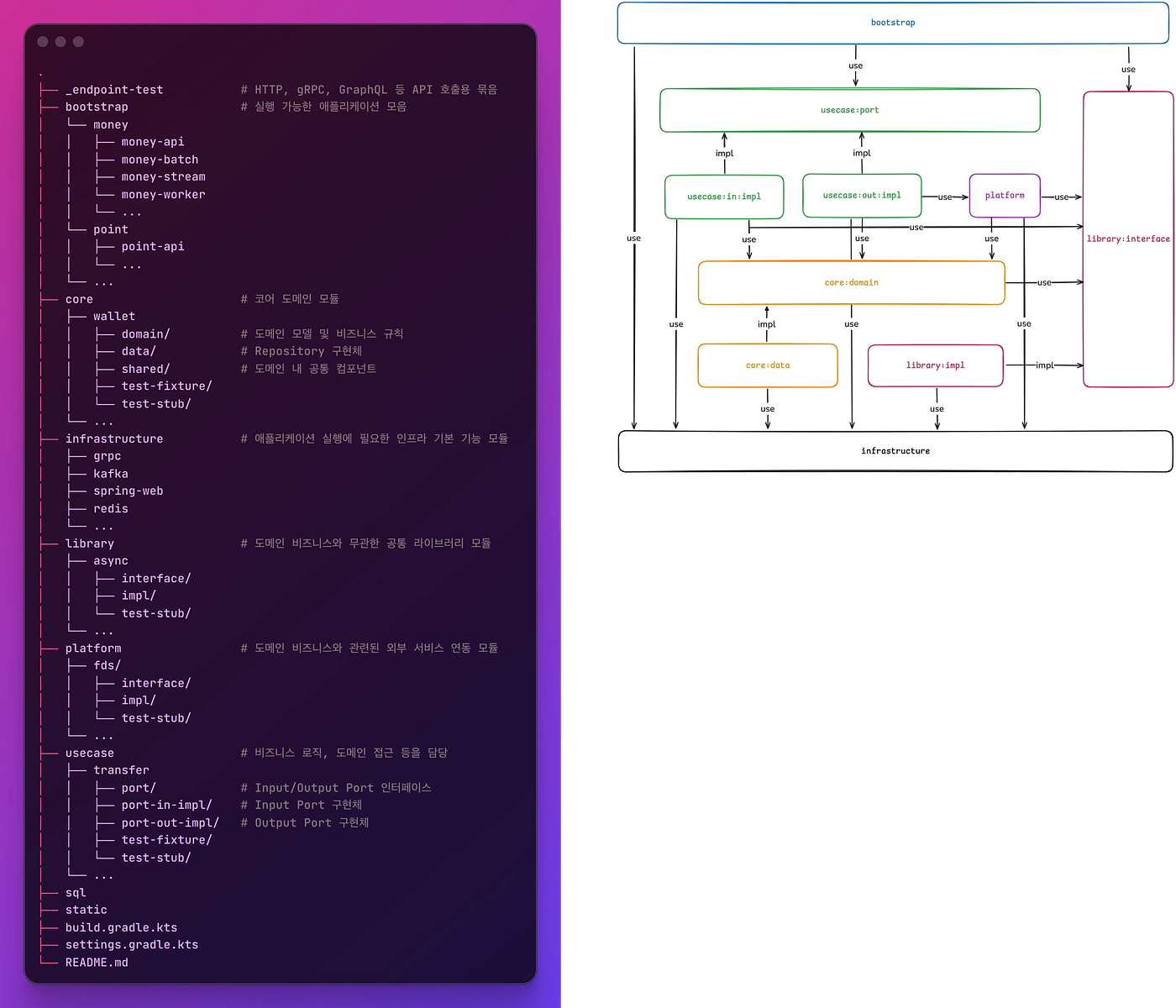This screenshot has width=1176, height=1008.
Task: Click the fds/ folder entry
Action: click(108, 665)
